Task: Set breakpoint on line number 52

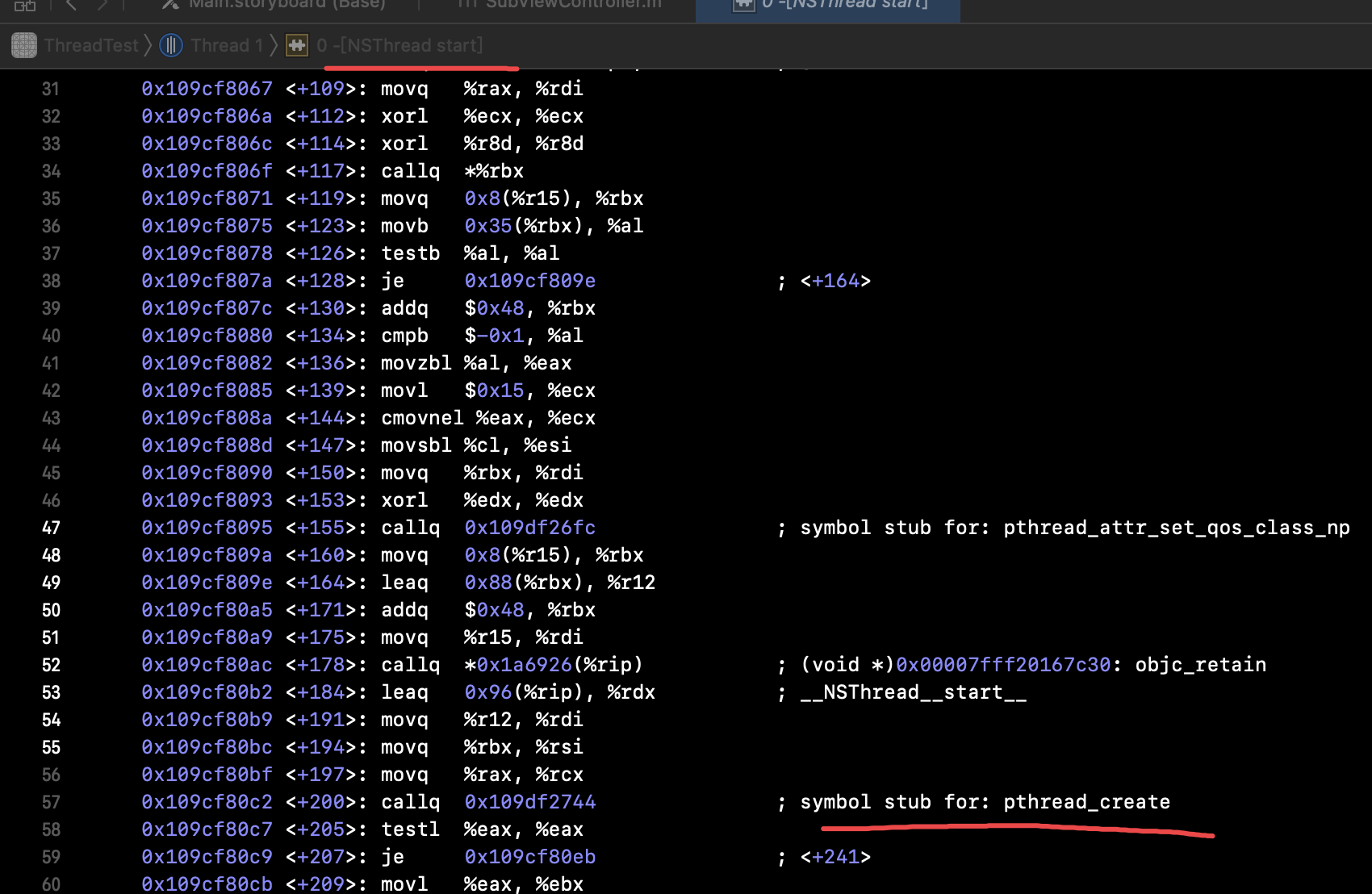Action: [51, 665]
